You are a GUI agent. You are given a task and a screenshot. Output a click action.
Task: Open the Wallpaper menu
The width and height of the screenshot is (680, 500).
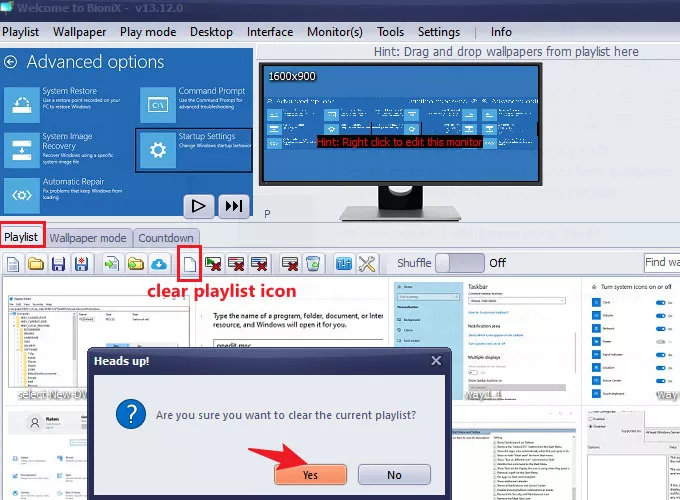pos(79,32)
